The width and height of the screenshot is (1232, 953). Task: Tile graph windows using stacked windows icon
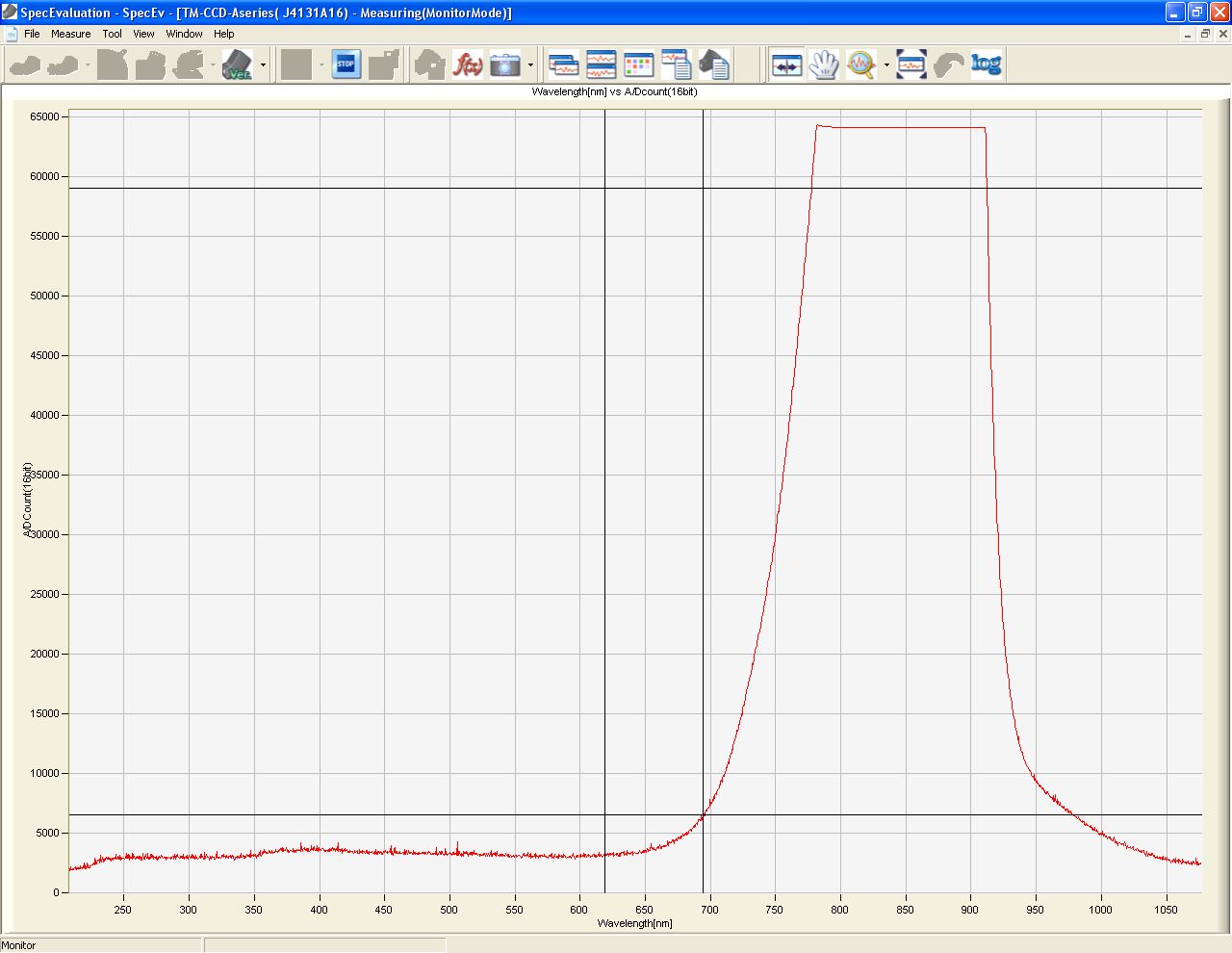pyautogui.click(x=601, y=64)
